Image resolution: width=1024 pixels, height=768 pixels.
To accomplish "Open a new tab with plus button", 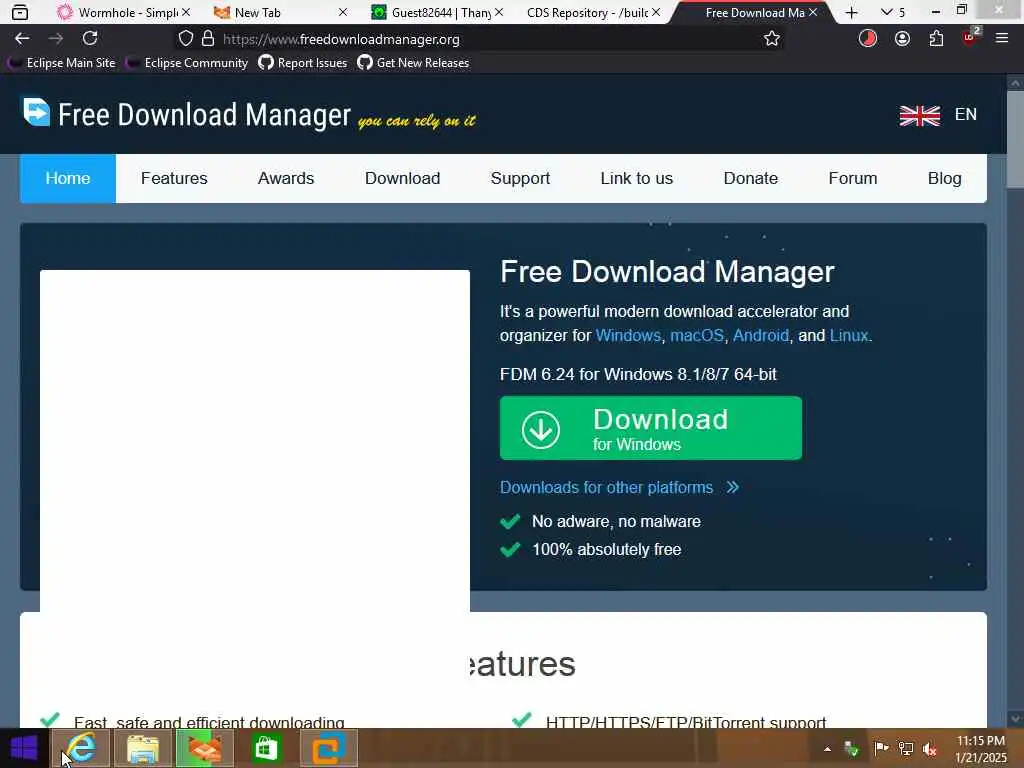I will tap(852, 12).
